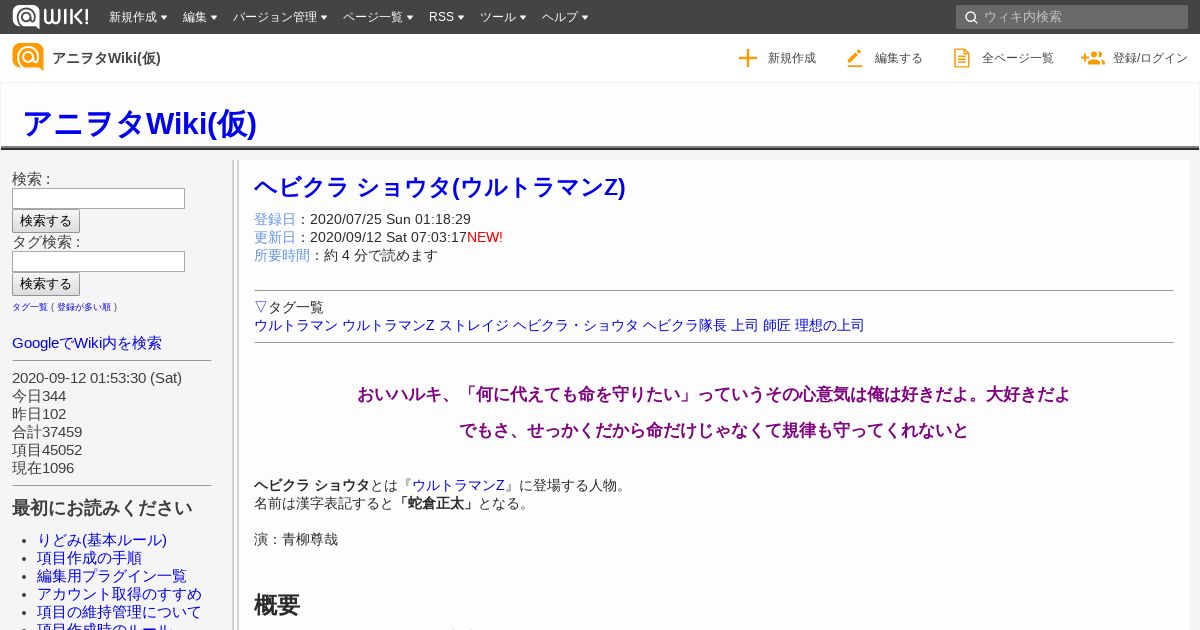The height and width of the screenshot is (630, 1200).
Task: Click the 登録日 label link
Action: (x=275, y=219)
